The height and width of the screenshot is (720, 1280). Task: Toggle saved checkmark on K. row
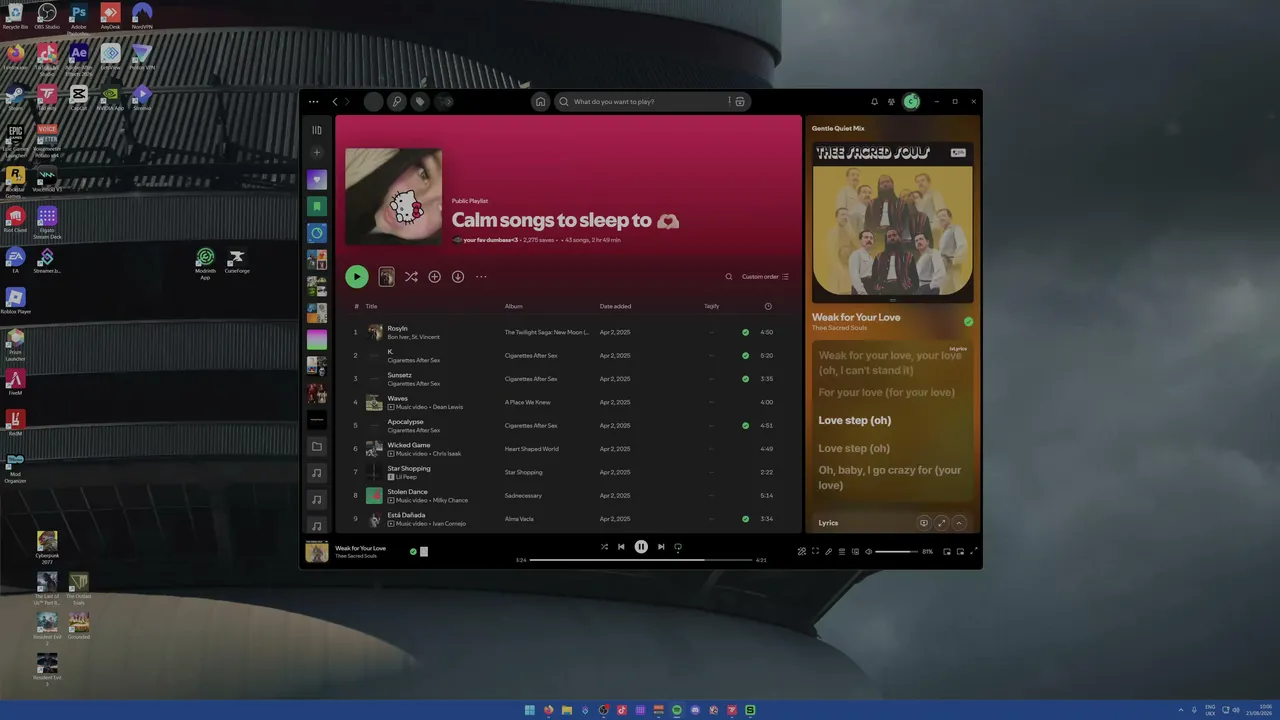(745, 355)
